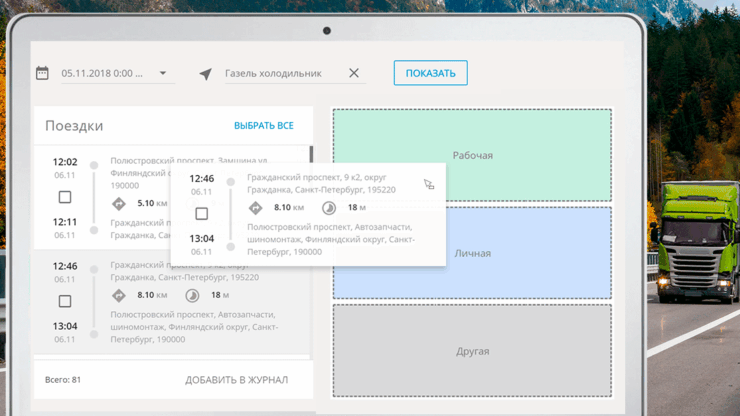Tick the checkbox for the 12:46 list trip
The image size is (740, 416).
click(65, 301)
